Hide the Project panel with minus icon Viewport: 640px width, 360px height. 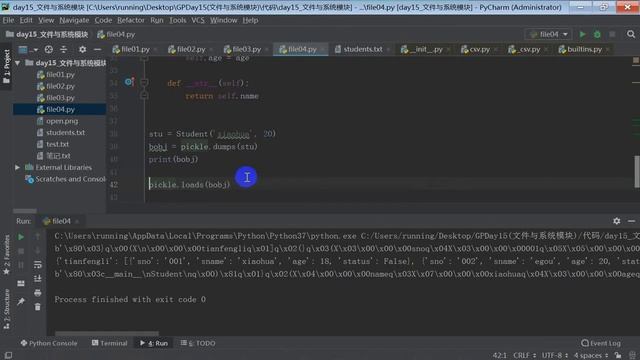[x=97, y=49]
